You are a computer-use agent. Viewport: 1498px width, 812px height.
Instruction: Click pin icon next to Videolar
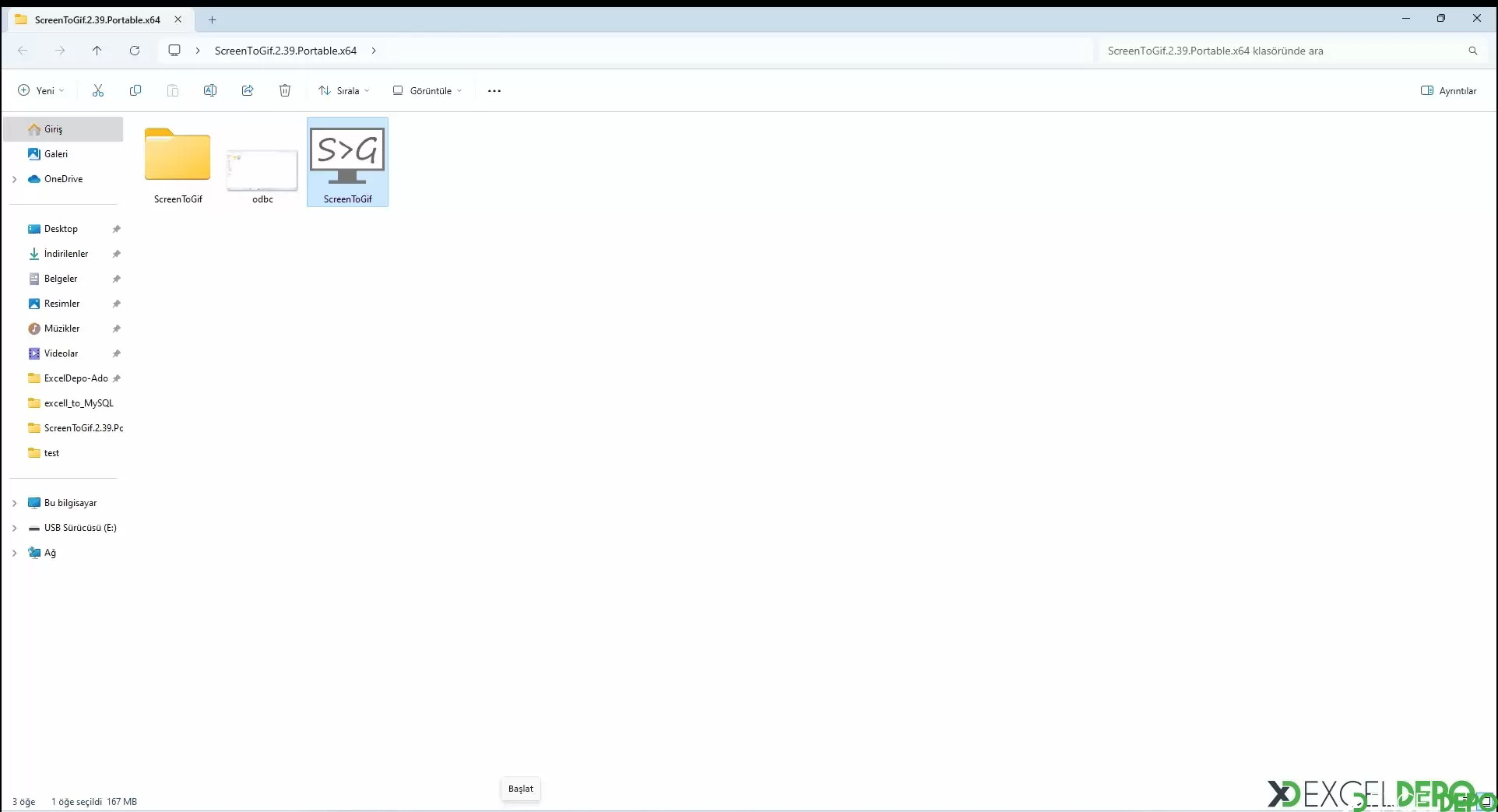coord(117,353)
